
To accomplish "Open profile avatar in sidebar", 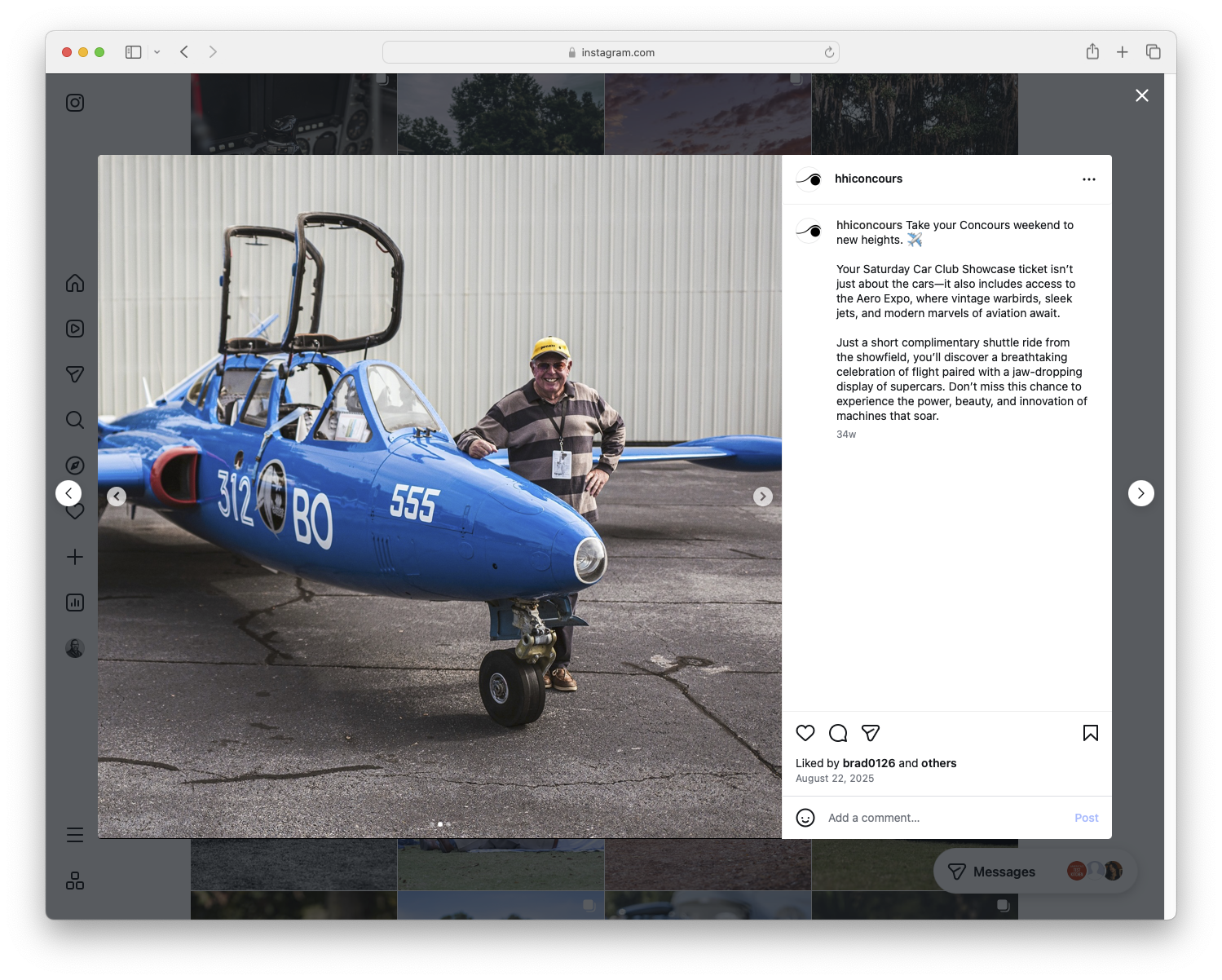I will [75, 648].
